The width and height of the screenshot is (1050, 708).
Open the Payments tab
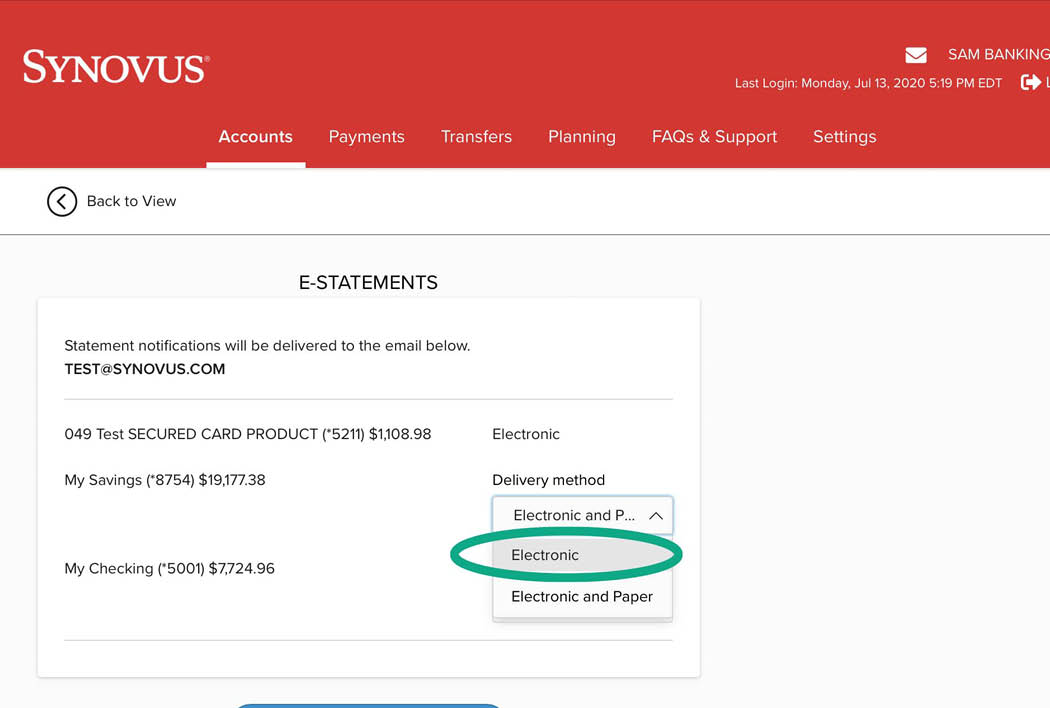click(x=366, y=137)
